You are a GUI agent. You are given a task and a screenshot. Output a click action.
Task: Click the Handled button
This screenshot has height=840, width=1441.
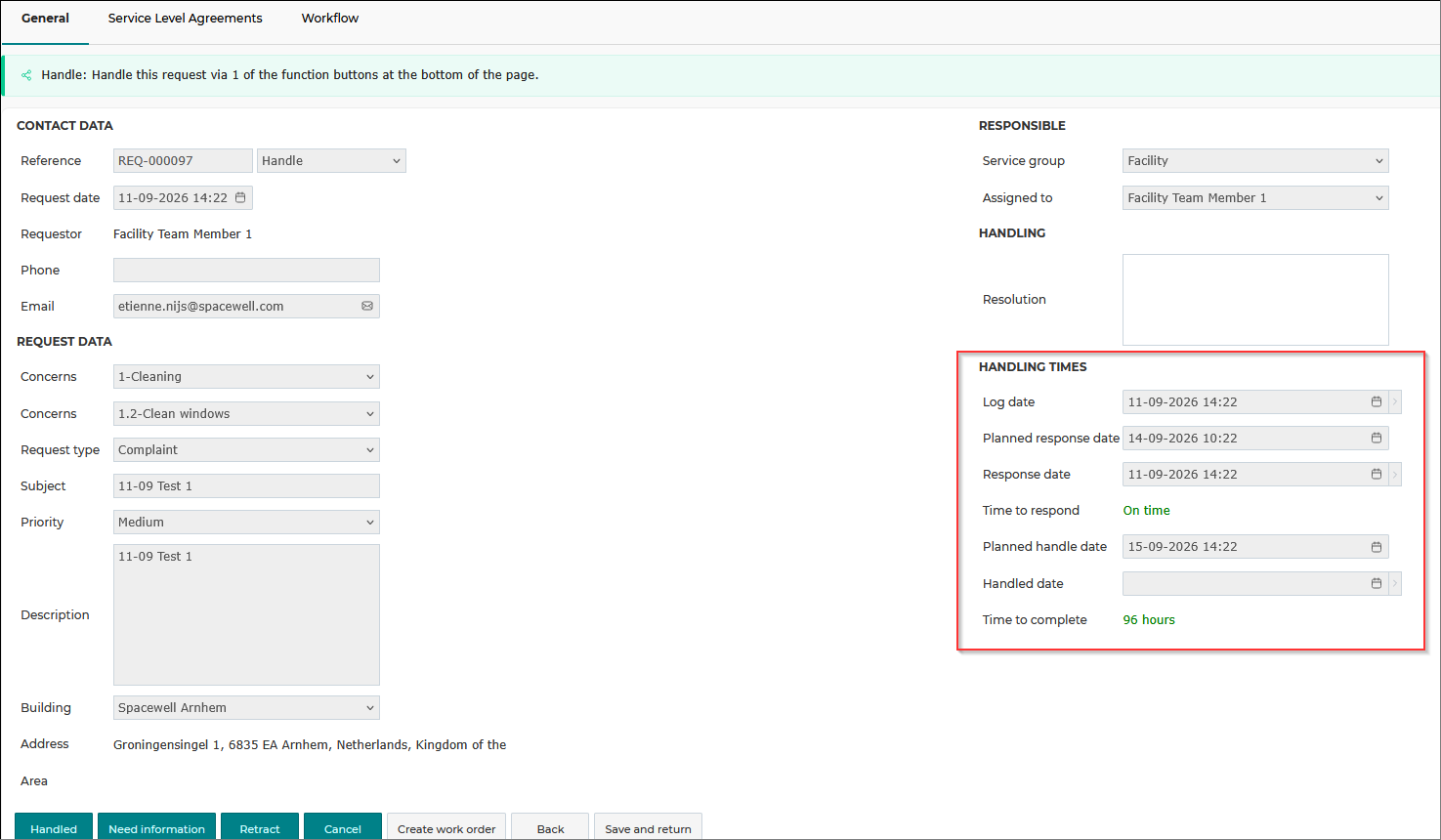point(54,827)
